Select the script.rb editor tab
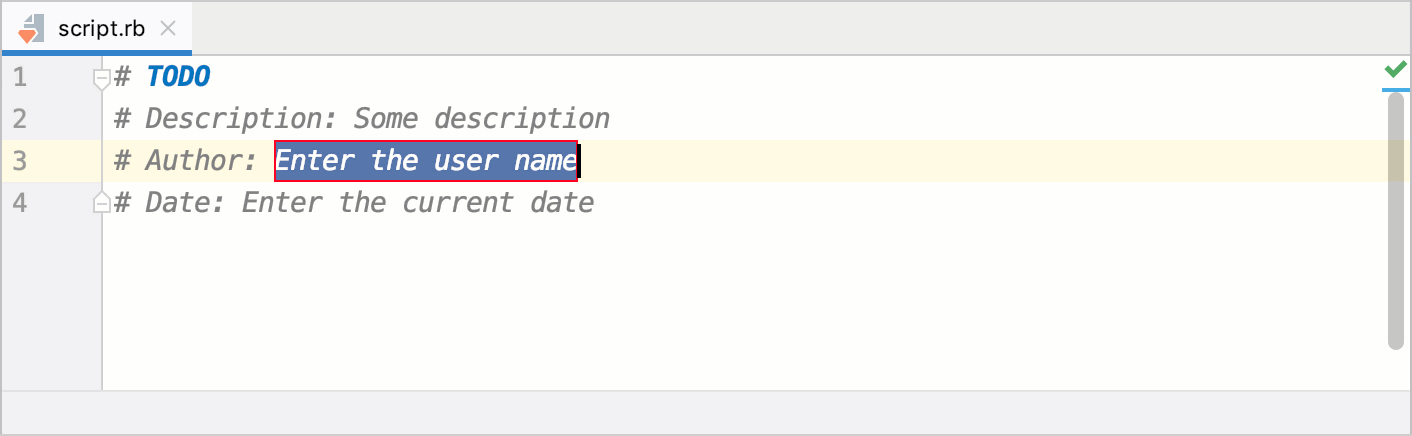 101,28
